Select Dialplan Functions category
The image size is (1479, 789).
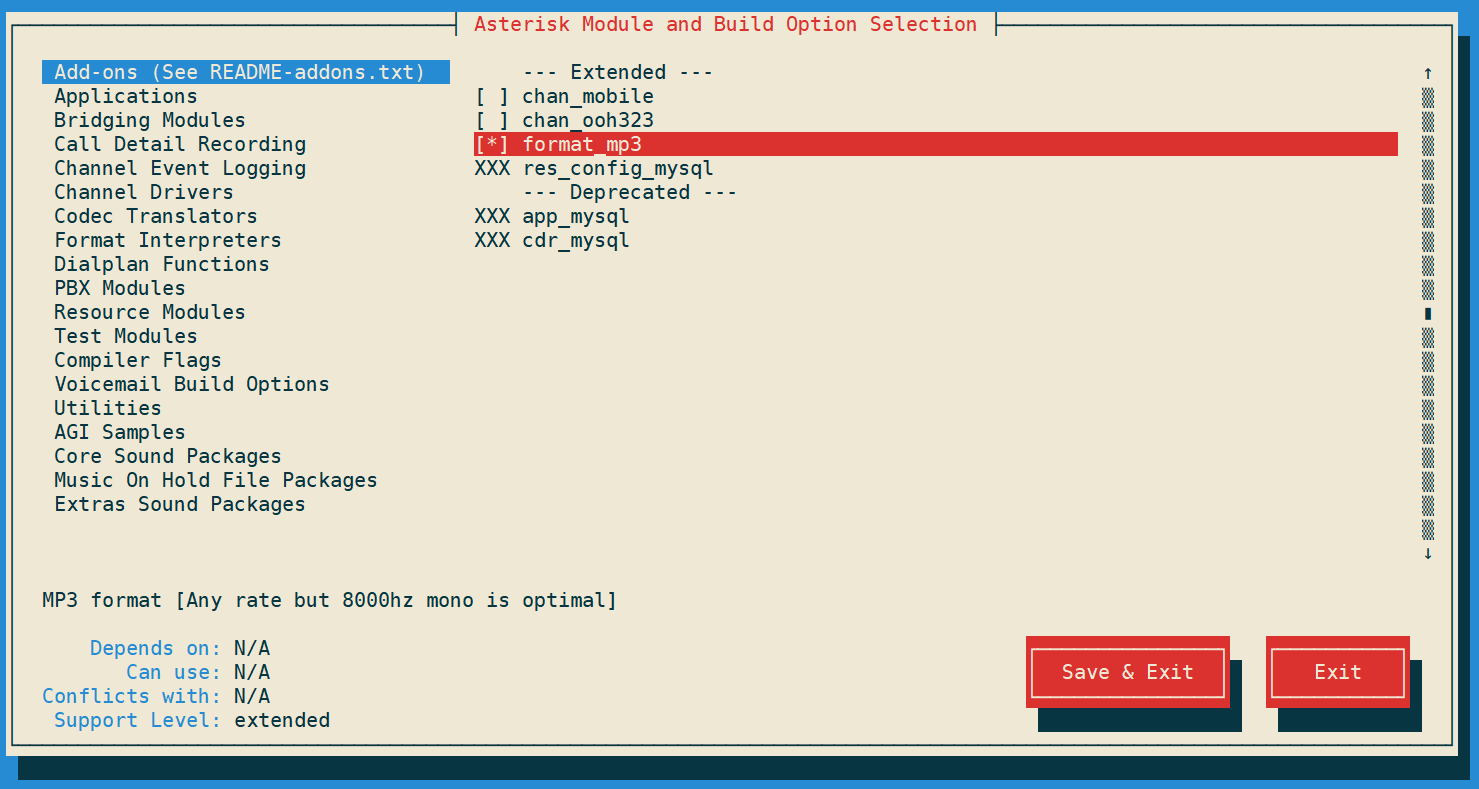click(x=162, y=264)
